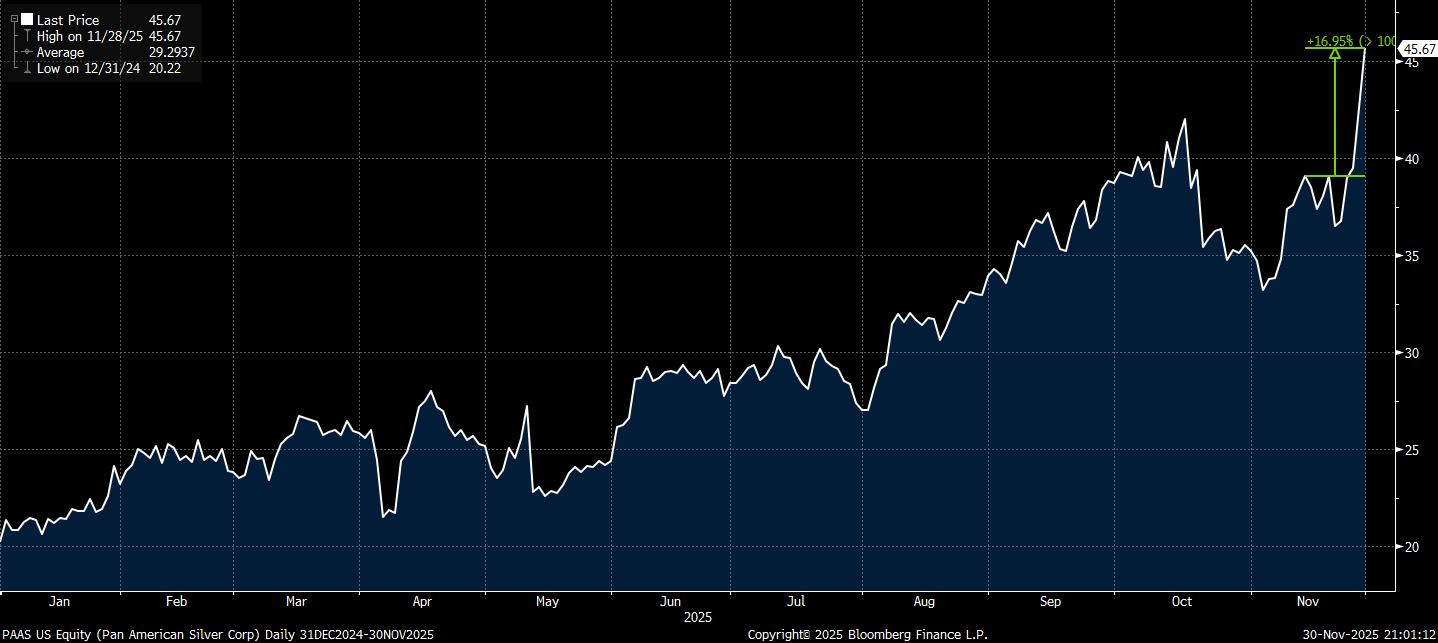Click the Mar month label
Image resolution: width=1438 pixels, height=643 pixels.
click(296, 602)
